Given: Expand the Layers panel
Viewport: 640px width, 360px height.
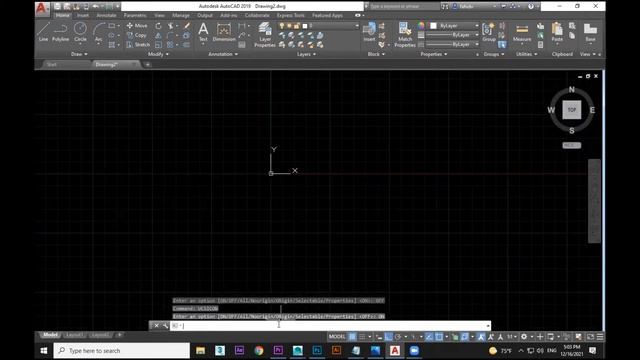Looking at the screenshot, I should (x=306, y=54).
